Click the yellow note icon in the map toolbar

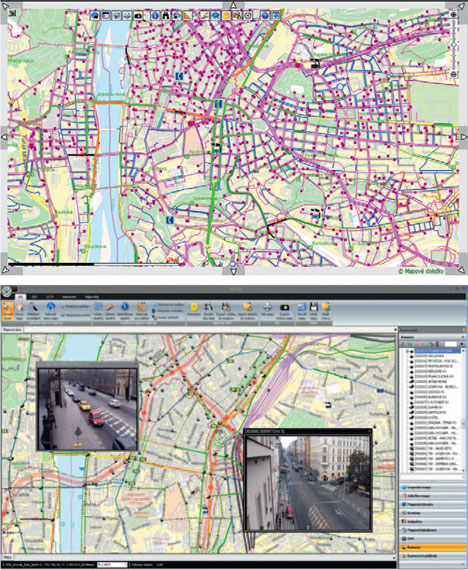click(226, 16)
